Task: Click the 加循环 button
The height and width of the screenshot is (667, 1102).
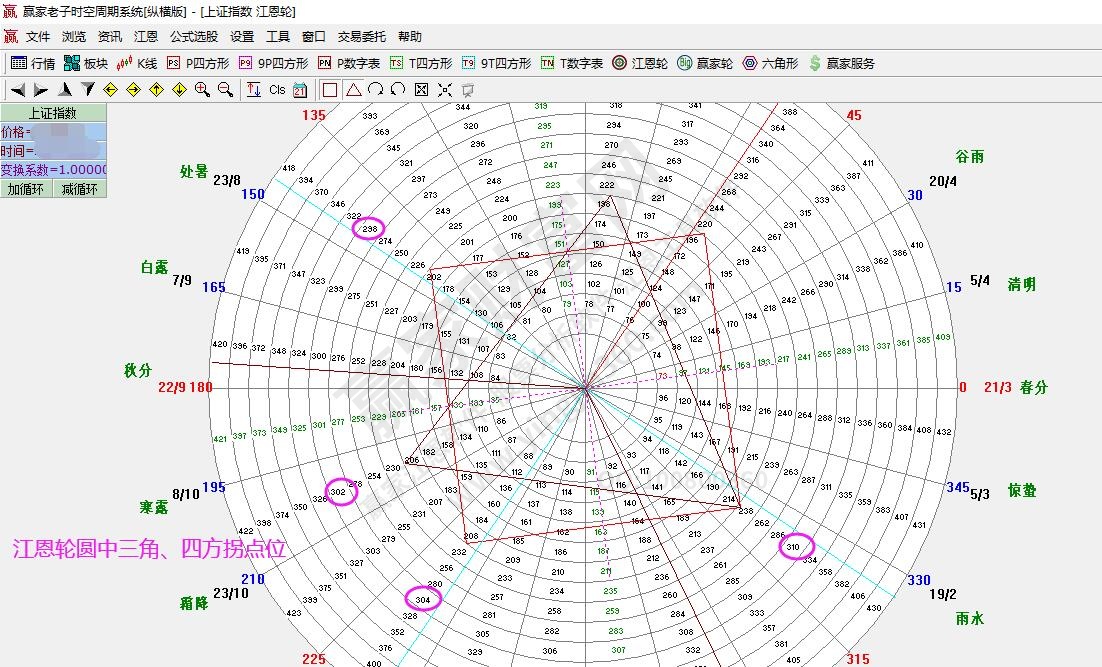Action: coord(26,188)
